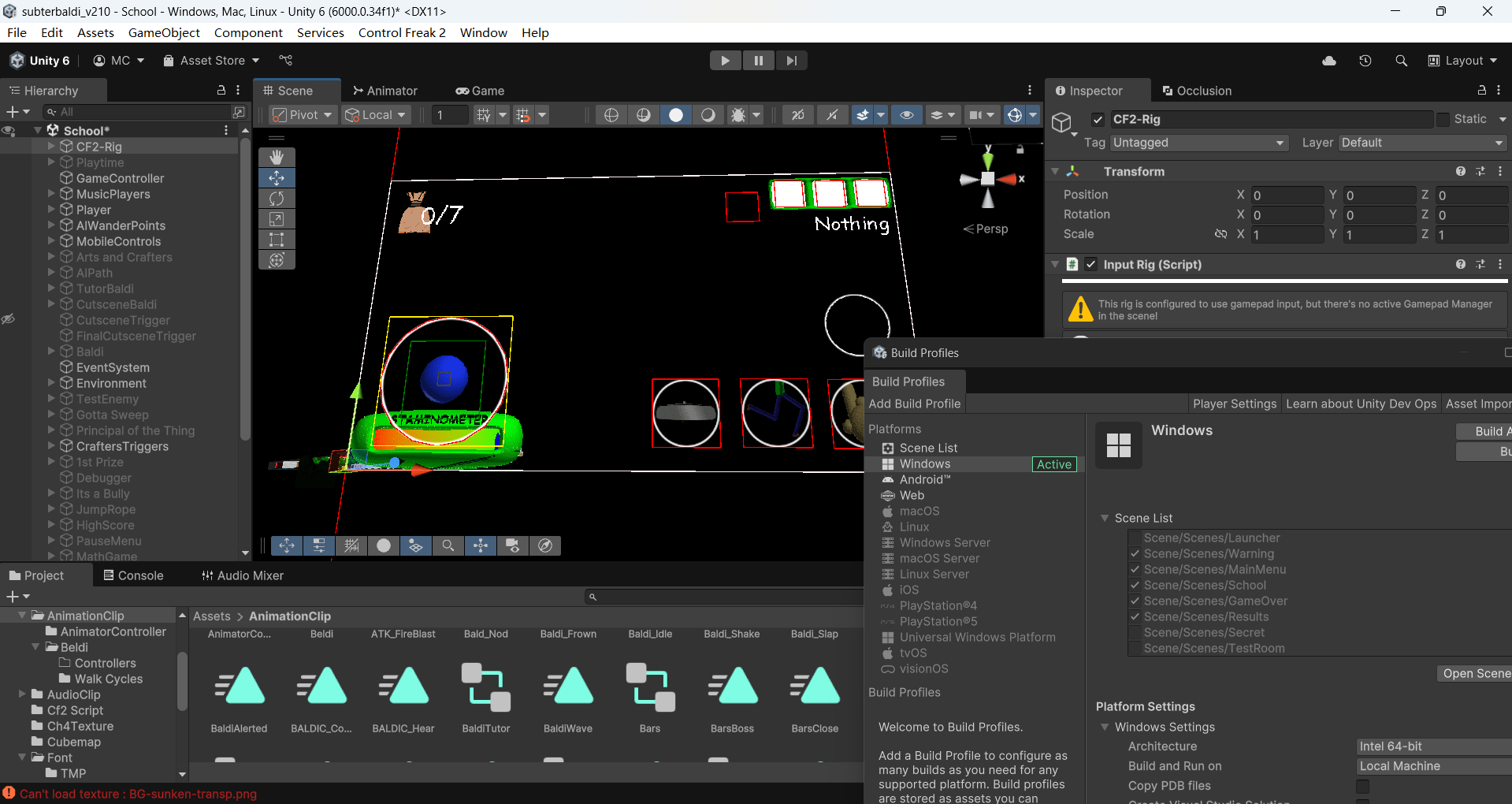Select the Scale tool in Scene toolbar
1512x804 pixels.
(x=277, y=219)
